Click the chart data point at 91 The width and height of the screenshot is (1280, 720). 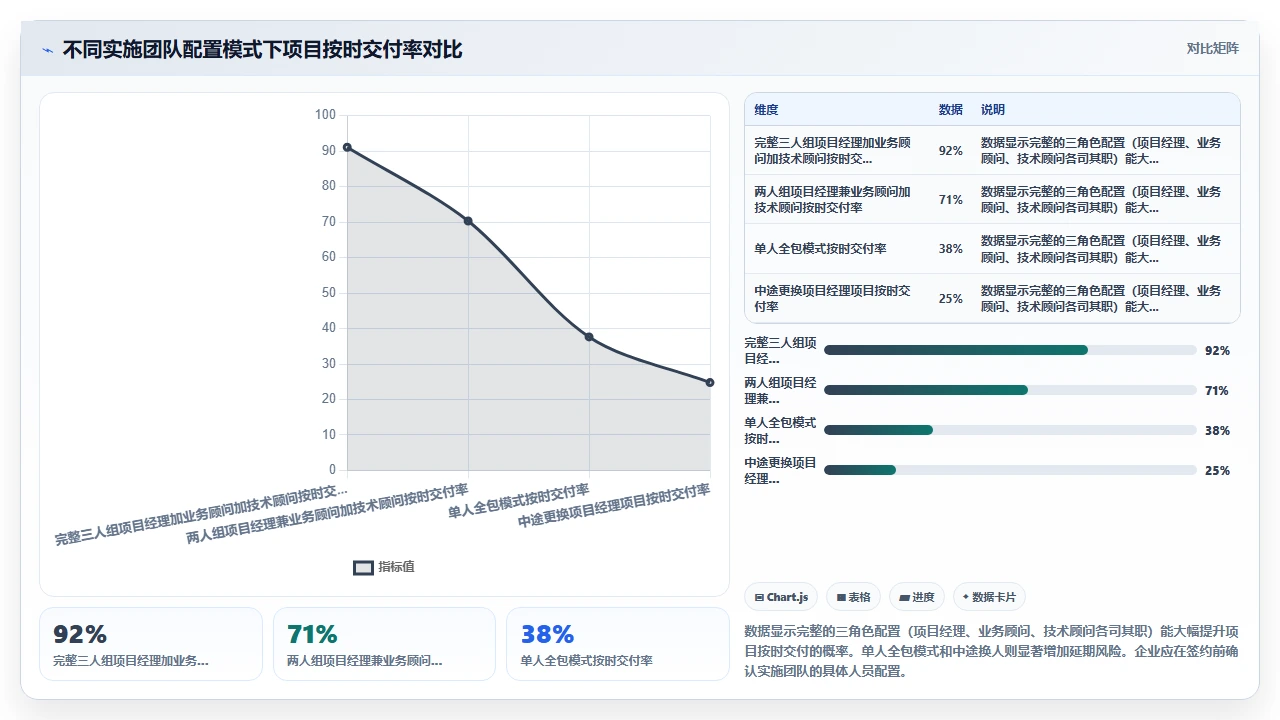click(x=347, y=147)
